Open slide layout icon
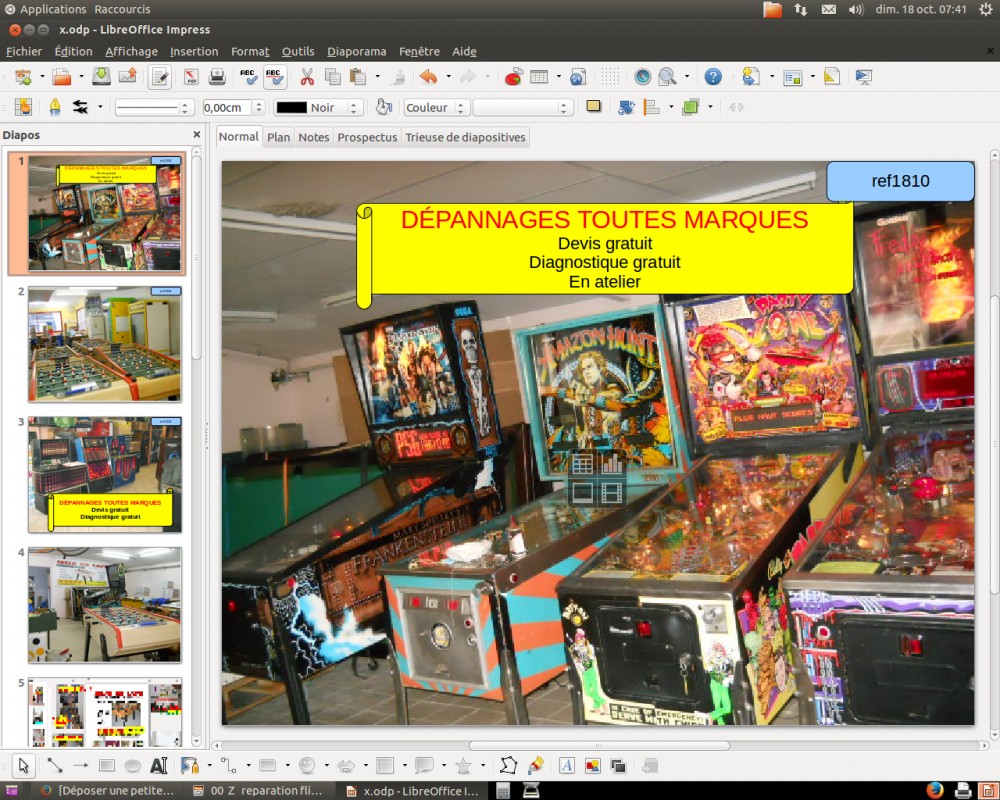Screen dimensions: 1000x800 coord(793,77)
